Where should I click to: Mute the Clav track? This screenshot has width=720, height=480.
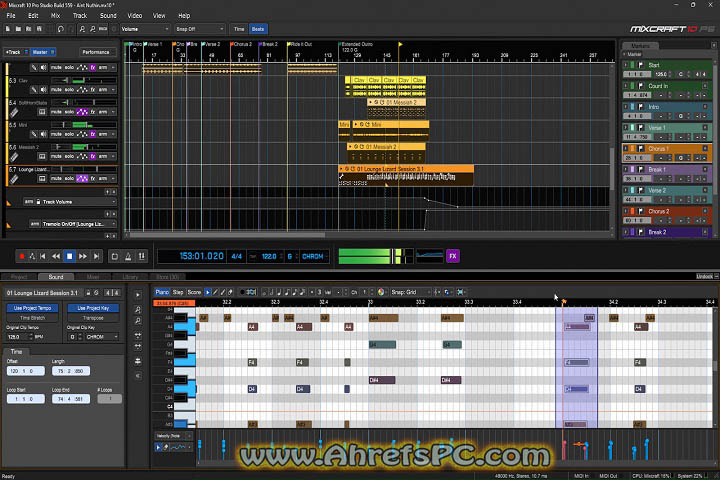(x=56, y=90)
